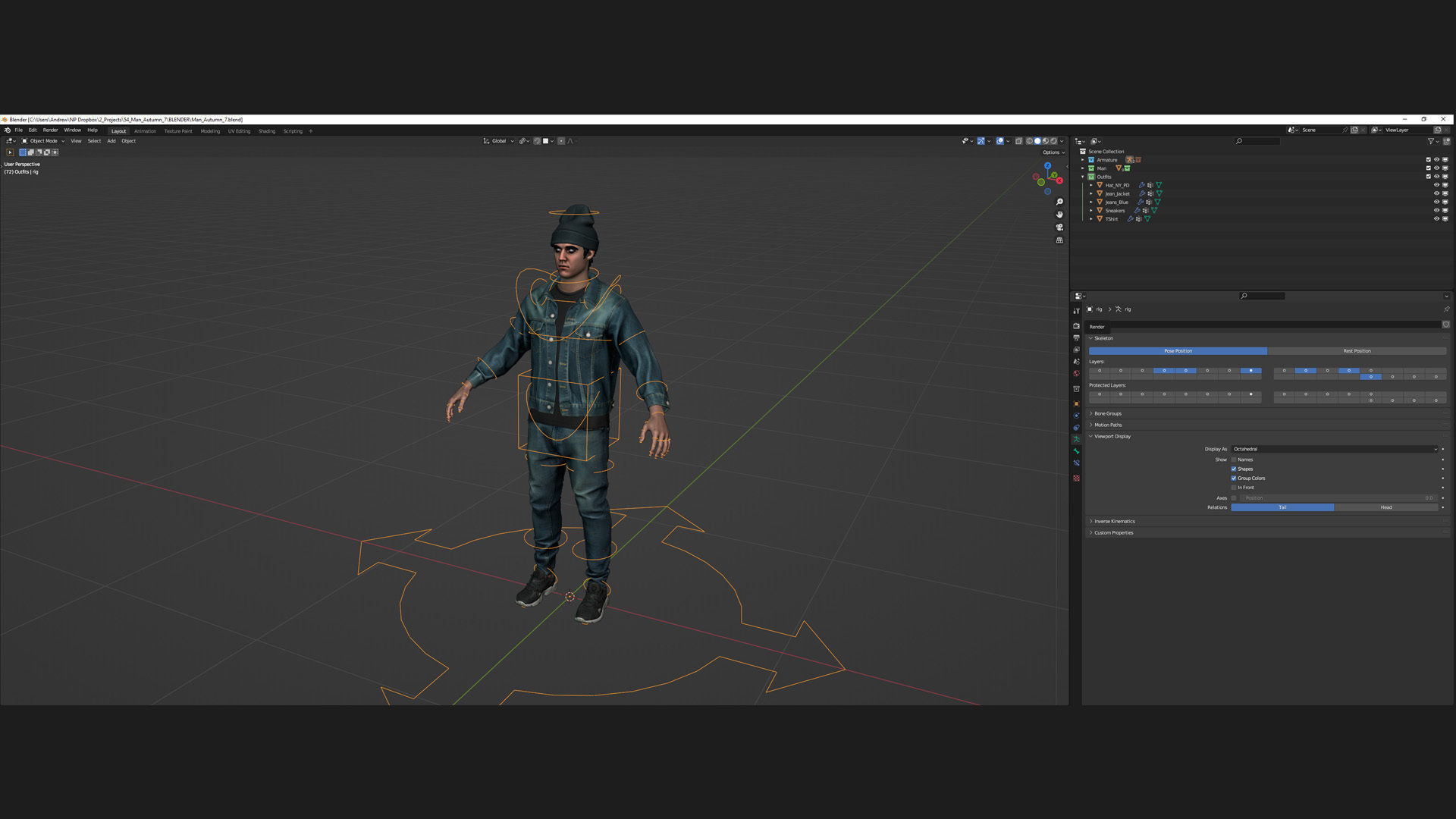Switch to the Texture Paint workspace tab

pos(178,131)
